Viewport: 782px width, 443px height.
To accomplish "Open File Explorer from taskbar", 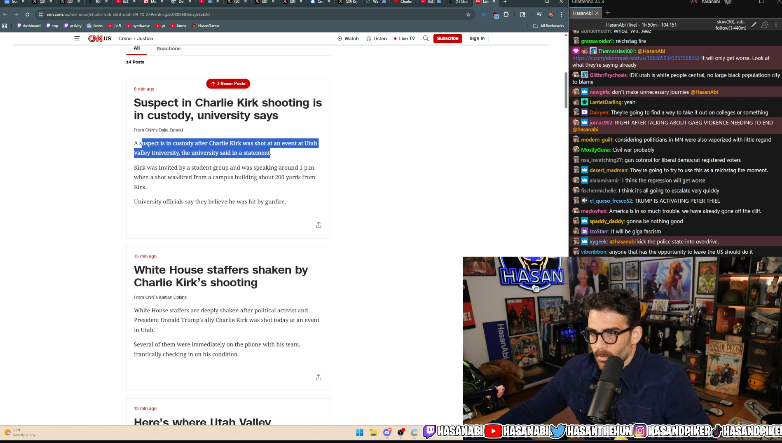I will point(373,433).
